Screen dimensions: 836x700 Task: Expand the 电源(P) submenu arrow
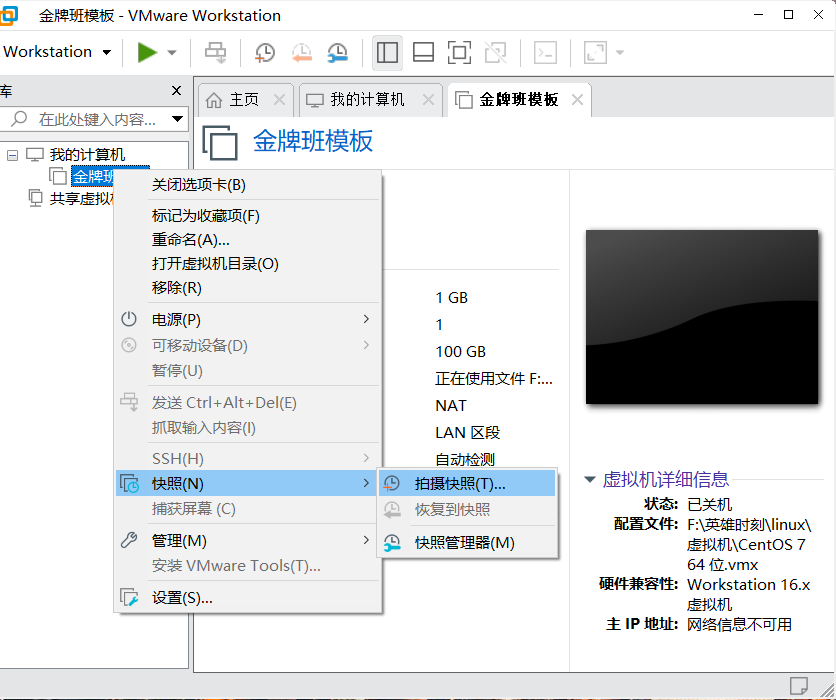pyautogui.click(x=366, y=319)
